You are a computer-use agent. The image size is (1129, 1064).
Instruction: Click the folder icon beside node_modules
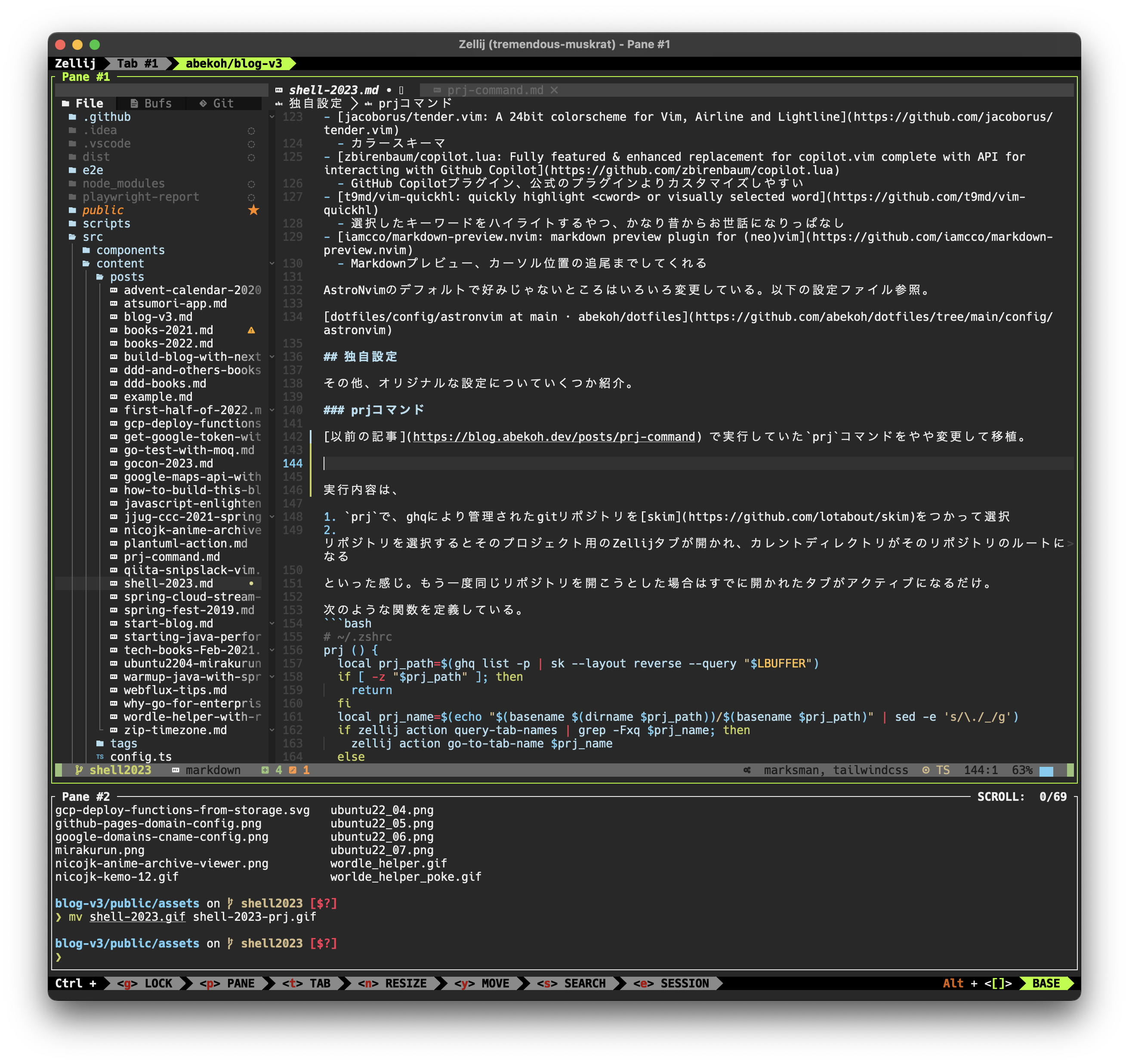point(72,183)
